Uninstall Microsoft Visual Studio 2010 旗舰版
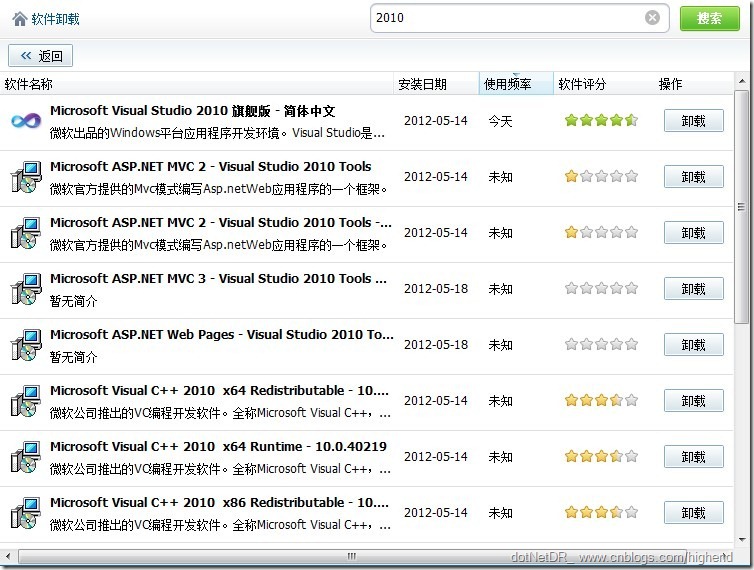 pos(693,120)
